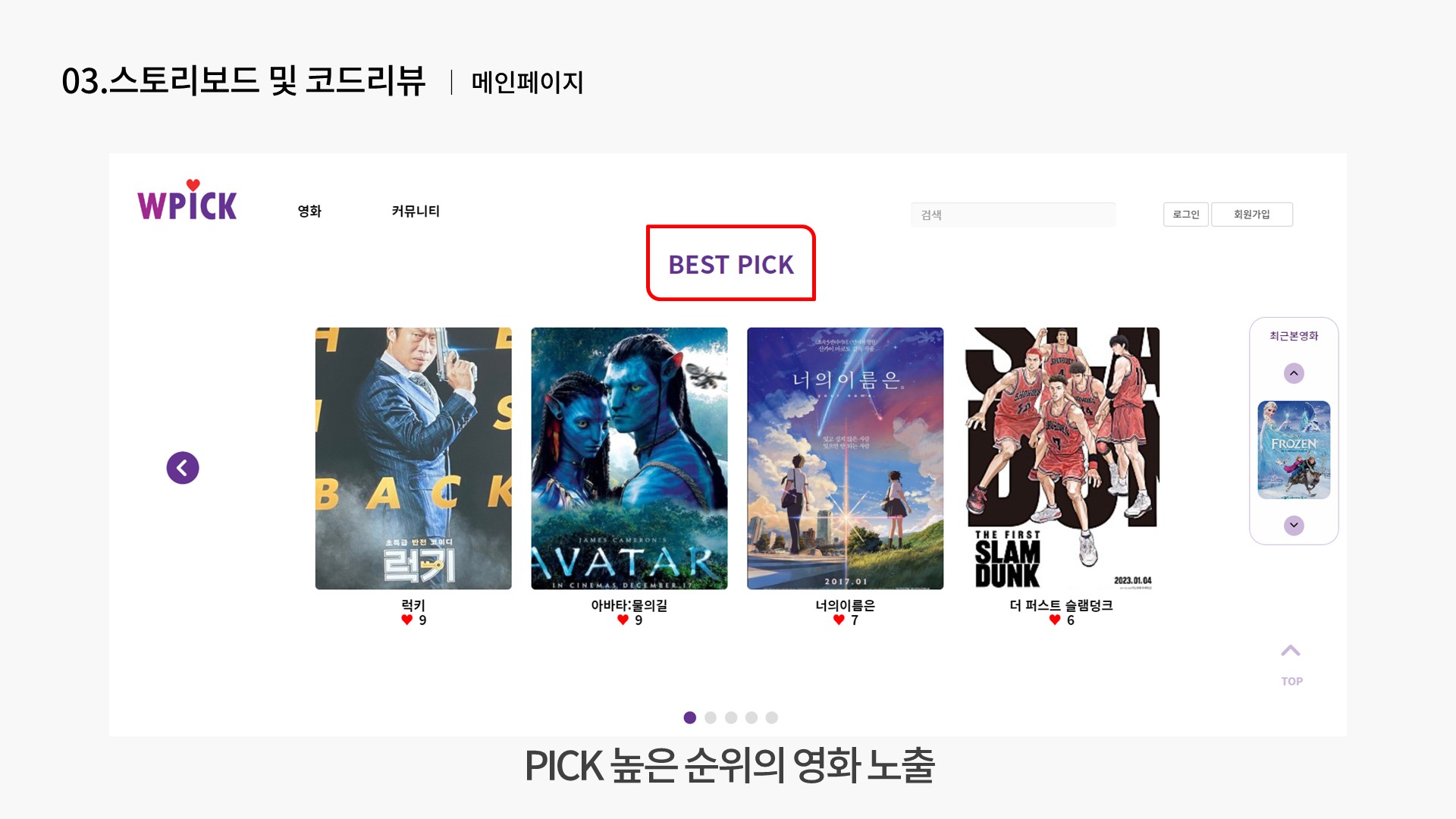Select the last carousel page dot
The height and width of the screenshot is (819, 1456).
[x=772, y=717]
